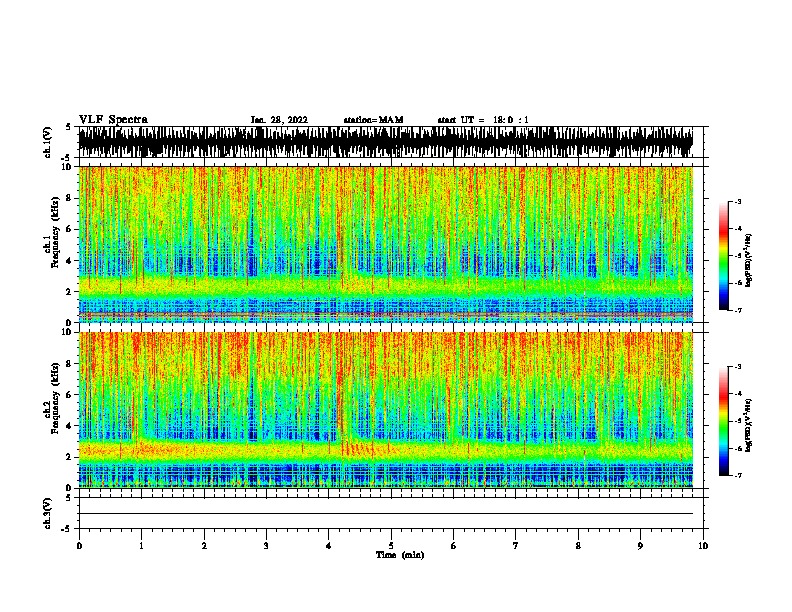
Task: Select the 'Jan. 28, 2022' date text
Action: pyautogui.click(x=279, y=120)
